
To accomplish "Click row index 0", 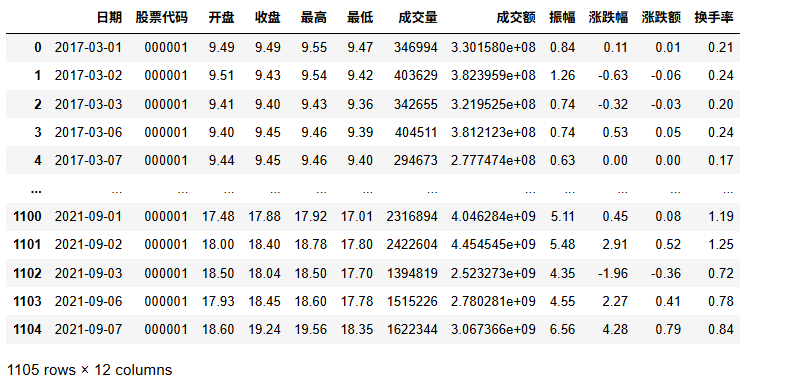I will pos(38,47).
